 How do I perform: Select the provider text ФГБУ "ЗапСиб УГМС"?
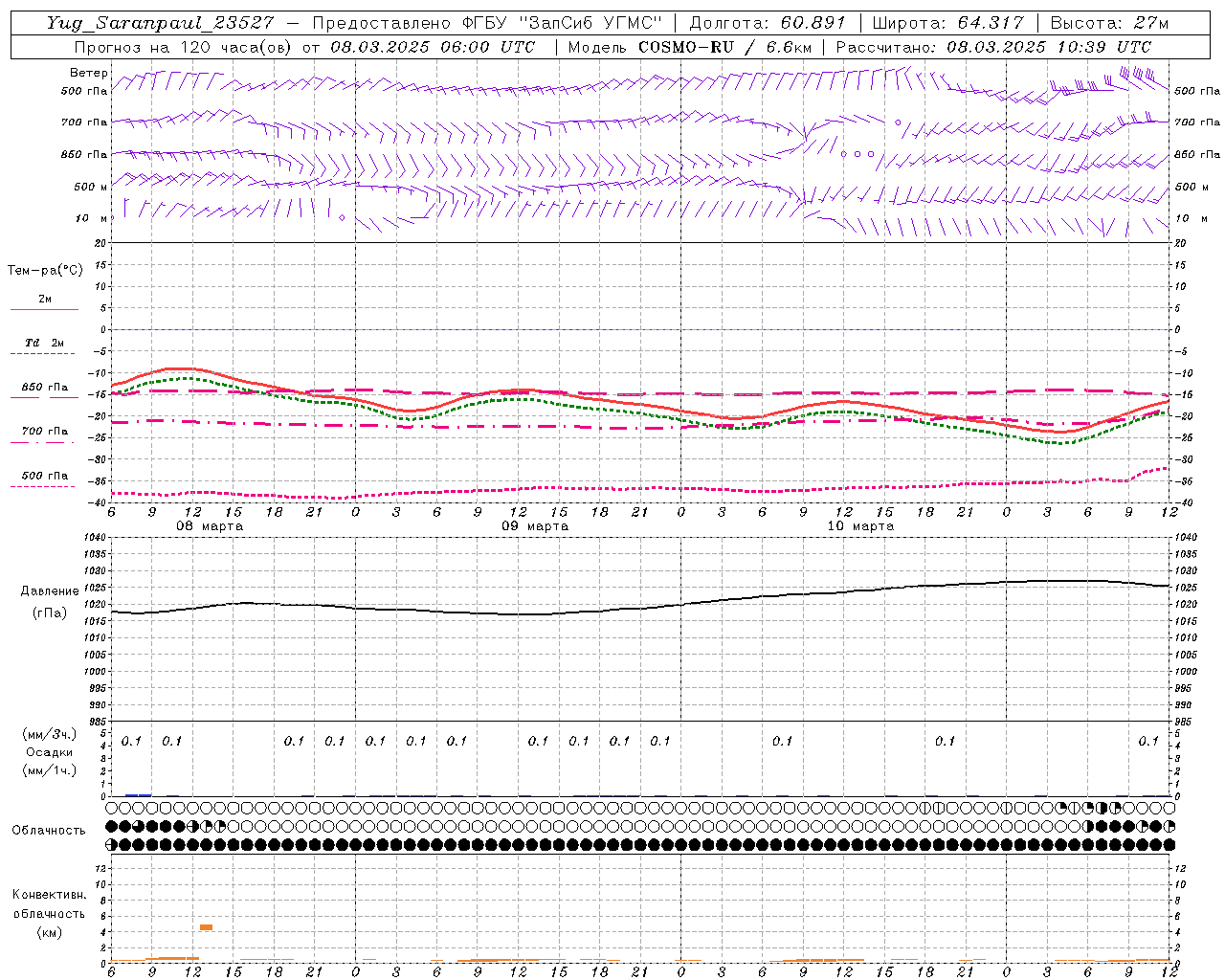pos(564,22)
